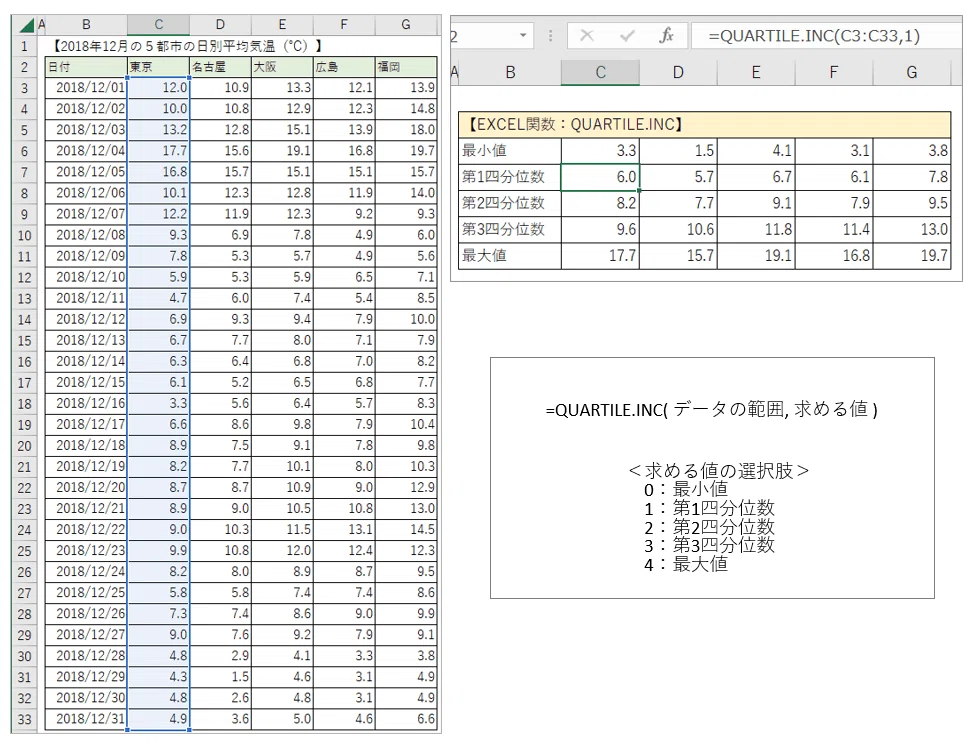Click the '大阪' header cell
The height and width of the screenshot is (746, 973).
coord(282,67)
